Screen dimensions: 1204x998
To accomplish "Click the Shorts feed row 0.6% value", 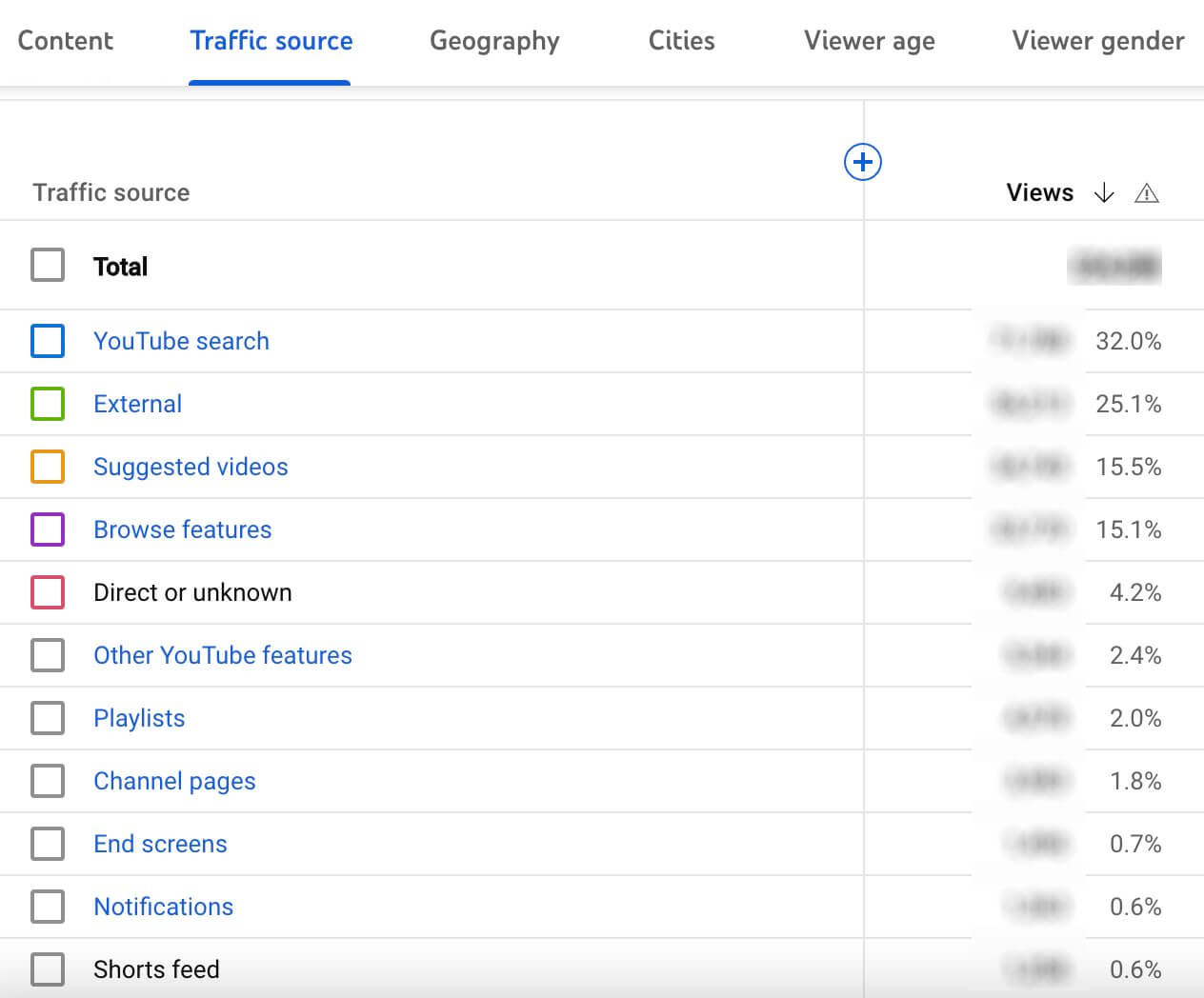I will click(x=1135, y=969).
